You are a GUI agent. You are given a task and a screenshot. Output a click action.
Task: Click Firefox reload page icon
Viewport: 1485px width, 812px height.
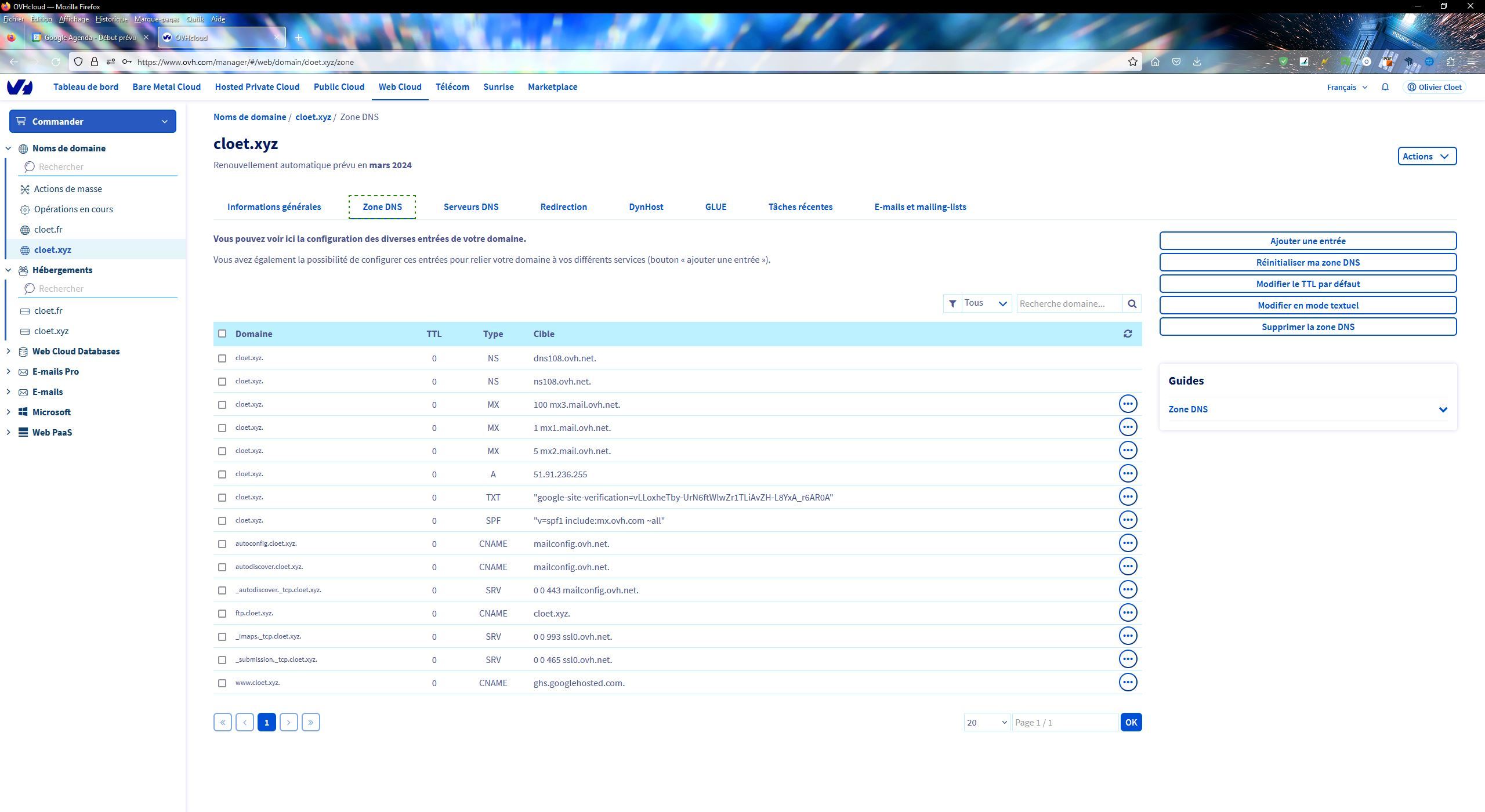click(x=56, y=61)
